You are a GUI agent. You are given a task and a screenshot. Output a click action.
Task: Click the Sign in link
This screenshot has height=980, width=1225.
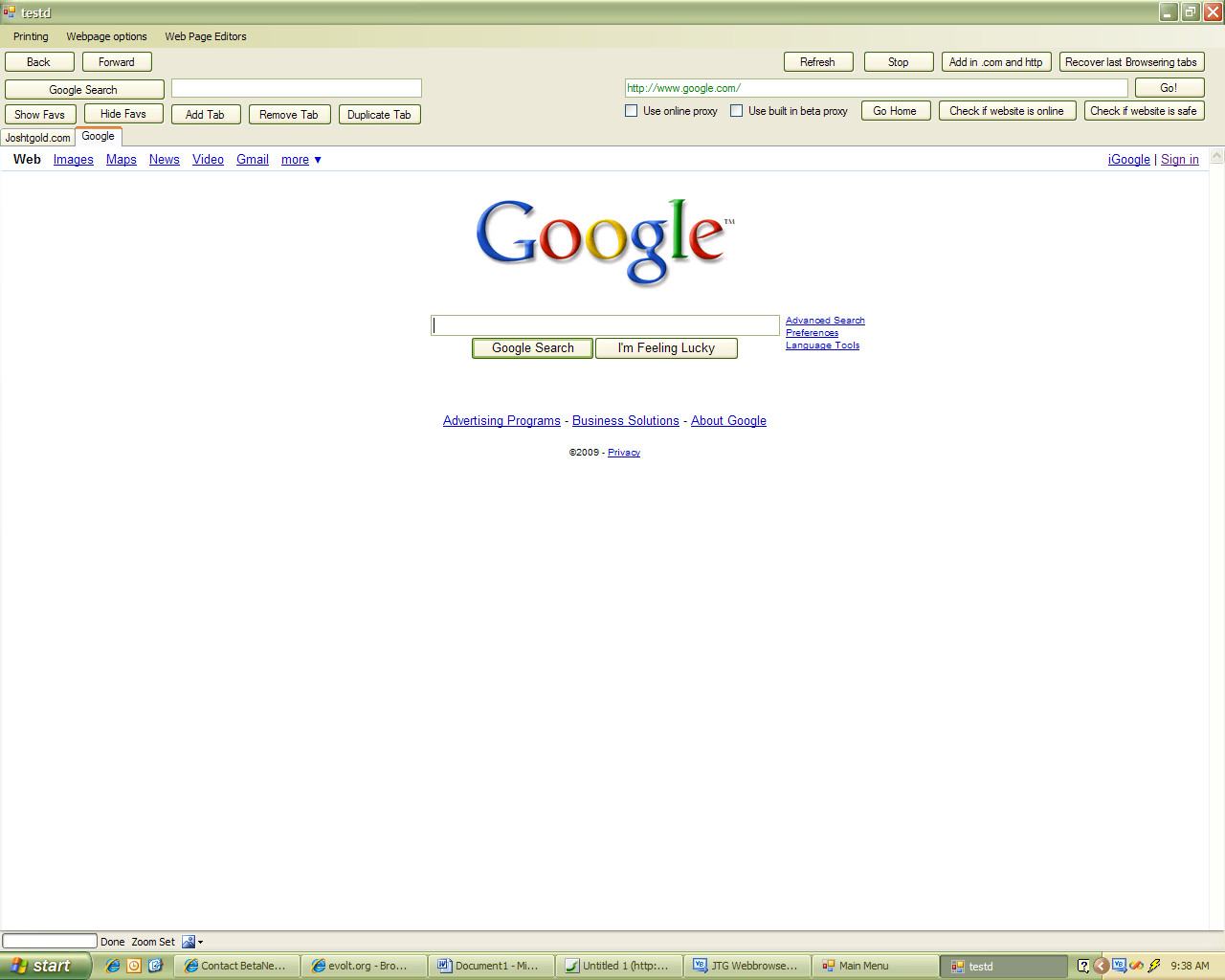click(1180, 160)
